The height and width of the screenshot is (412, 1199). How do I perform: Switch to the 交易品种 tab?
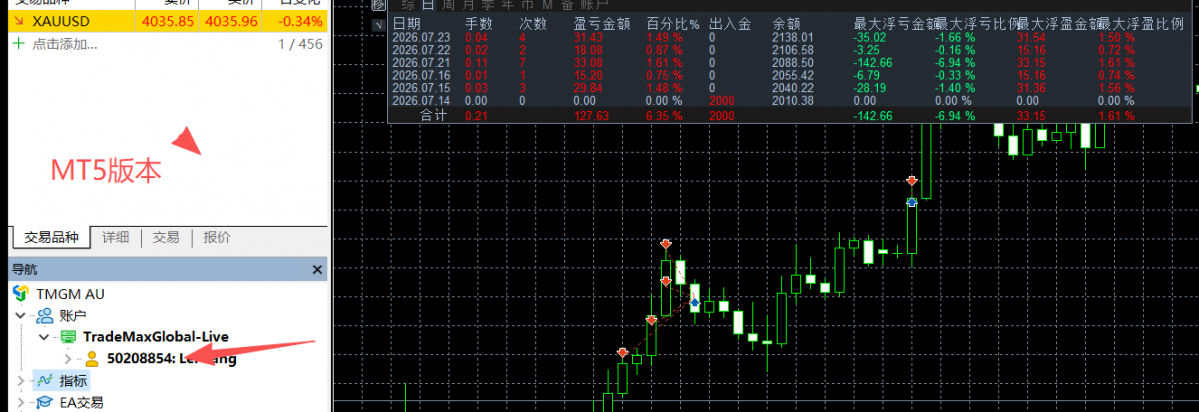pyautogui.click(x=51, y=238)
